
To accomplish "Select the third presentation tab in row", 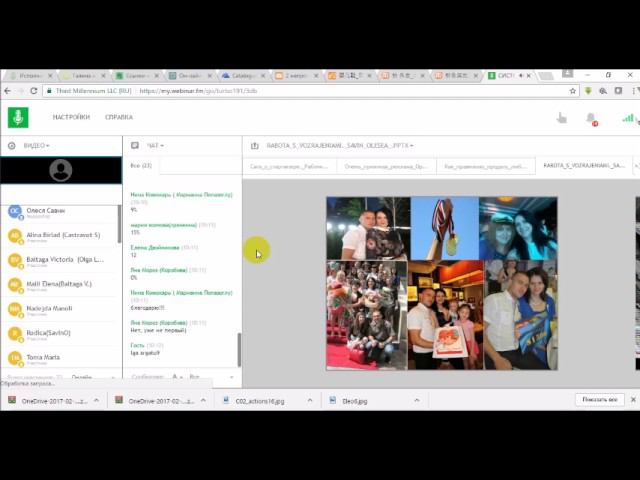I will point(486,167).
